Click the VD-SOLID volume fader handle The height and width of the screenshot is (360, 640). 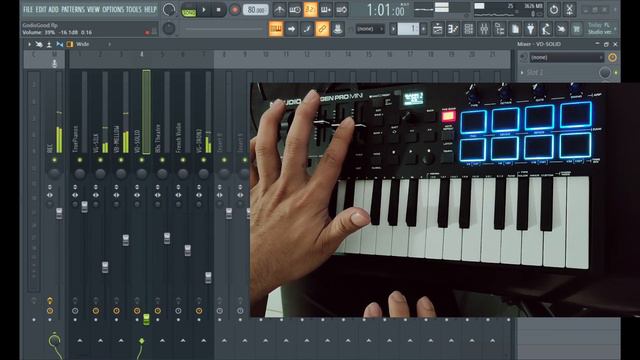tap(146, 319)
